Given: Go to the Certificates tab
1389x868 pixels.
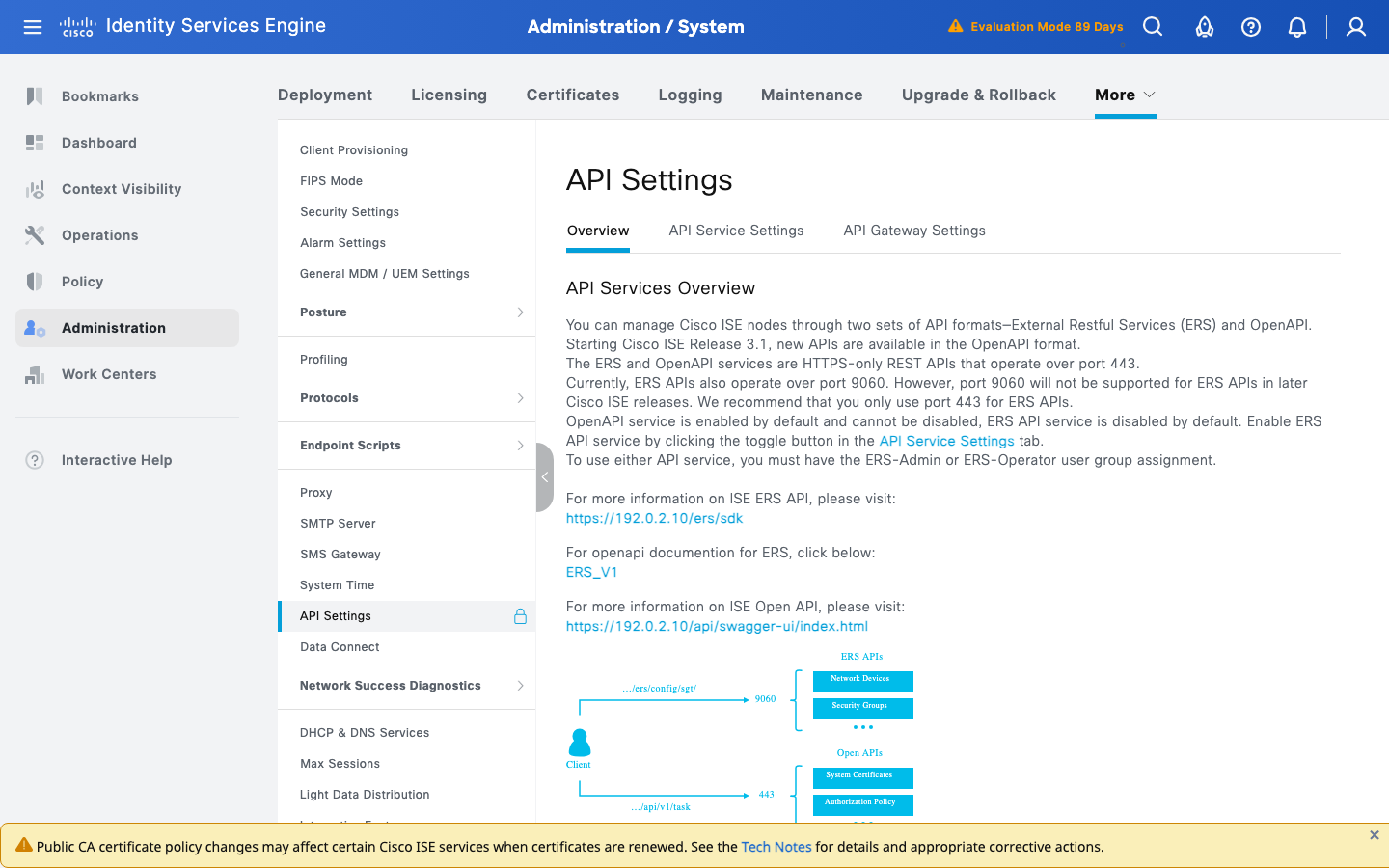Looking at the screenshot, I should [x=573, y=95].
